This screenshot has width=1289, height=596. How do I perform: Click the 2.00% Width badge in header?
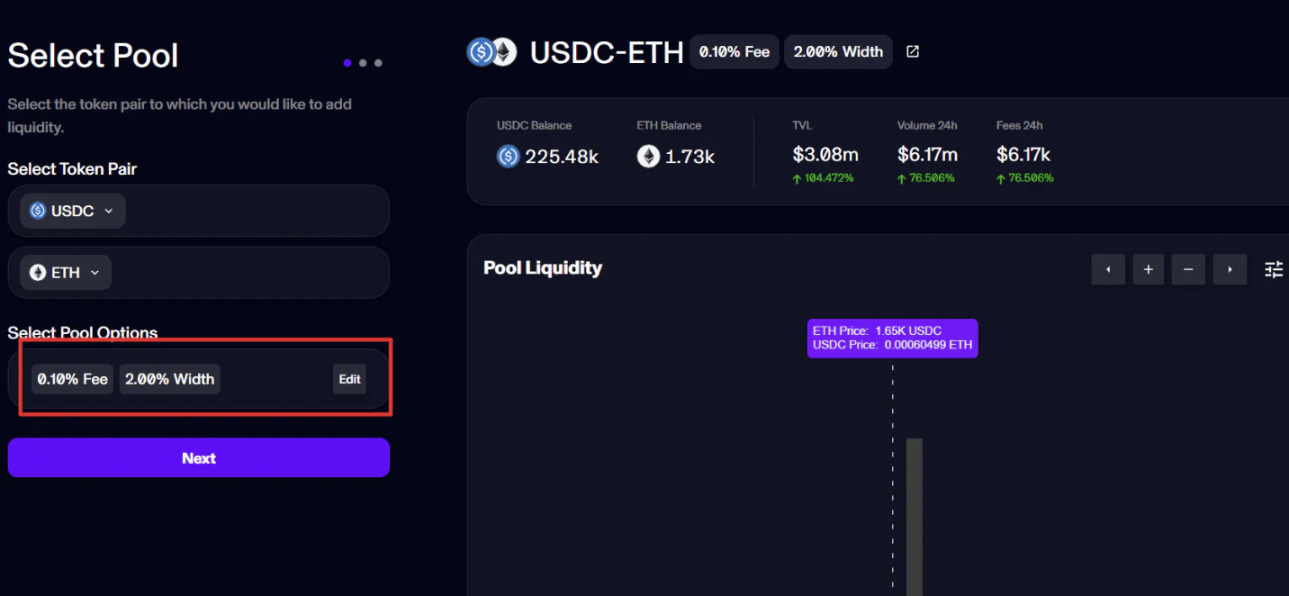(x=838, y=52)
